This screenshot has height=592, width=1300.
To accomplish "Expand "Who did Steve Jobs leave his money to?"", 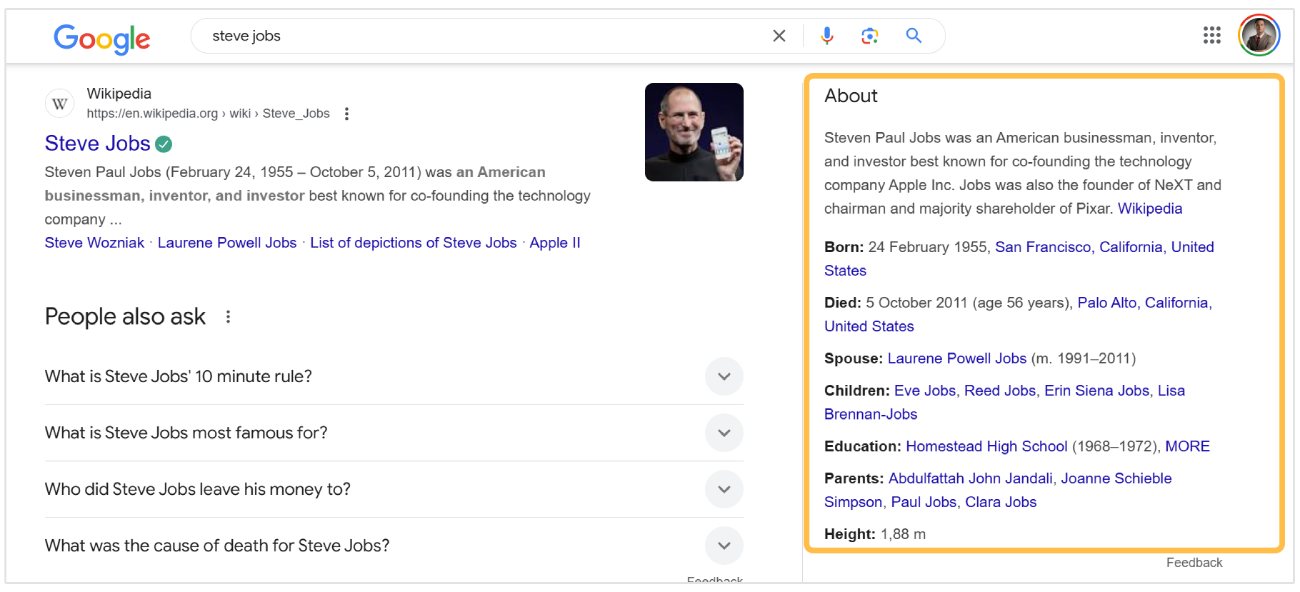I will tap(724, 490).
